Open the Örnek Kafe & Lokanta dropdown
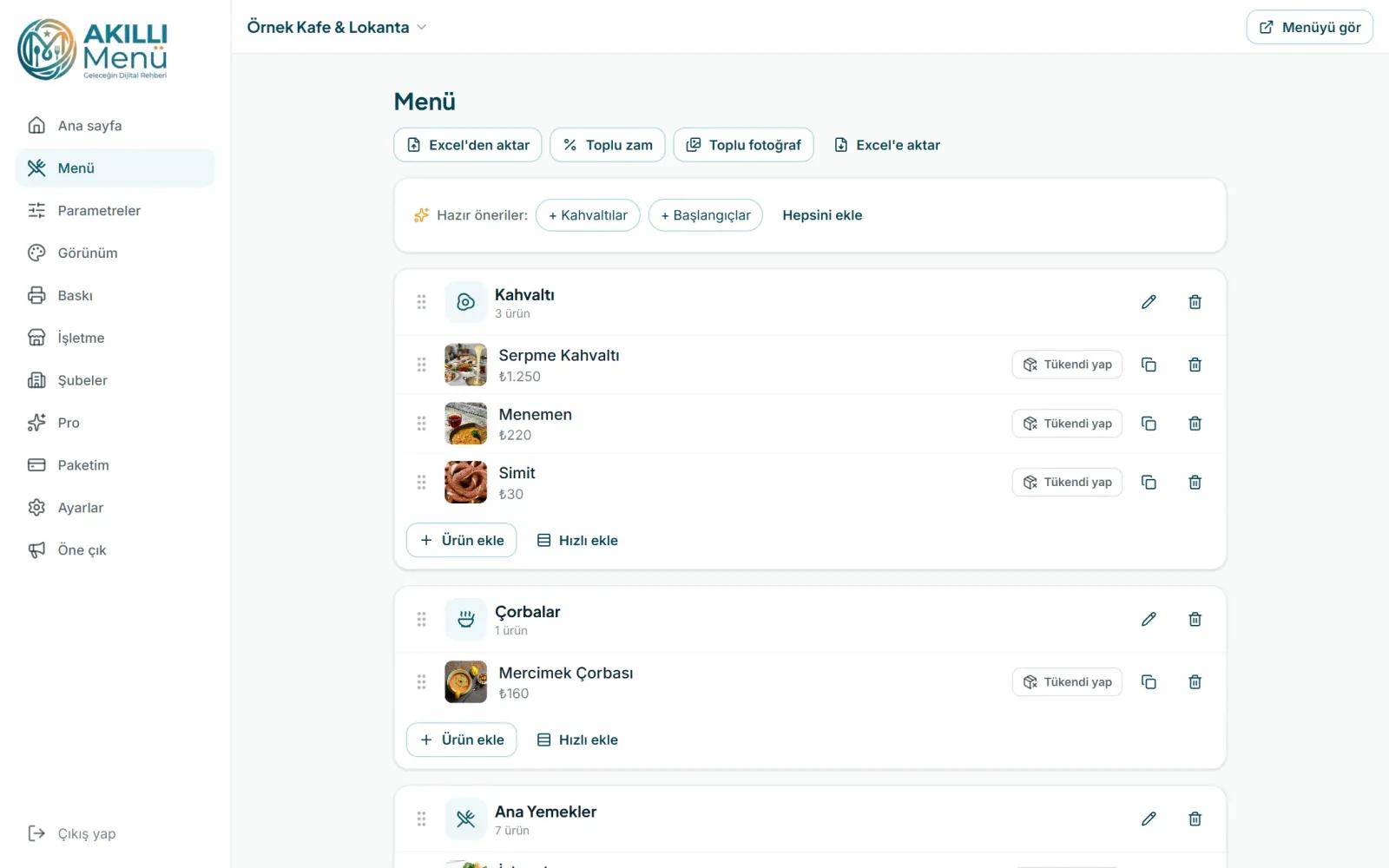Image resolution: width=1389 pixels, height=868 pixels. click(337, 27)
